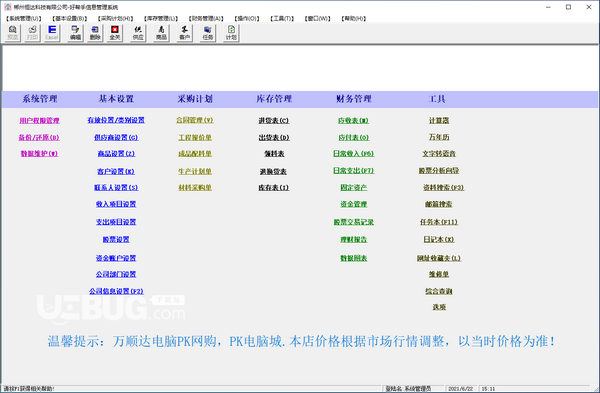Open the 库存管理(L) menu
This screenshot has width=600, height=393.
click(161, 18)
